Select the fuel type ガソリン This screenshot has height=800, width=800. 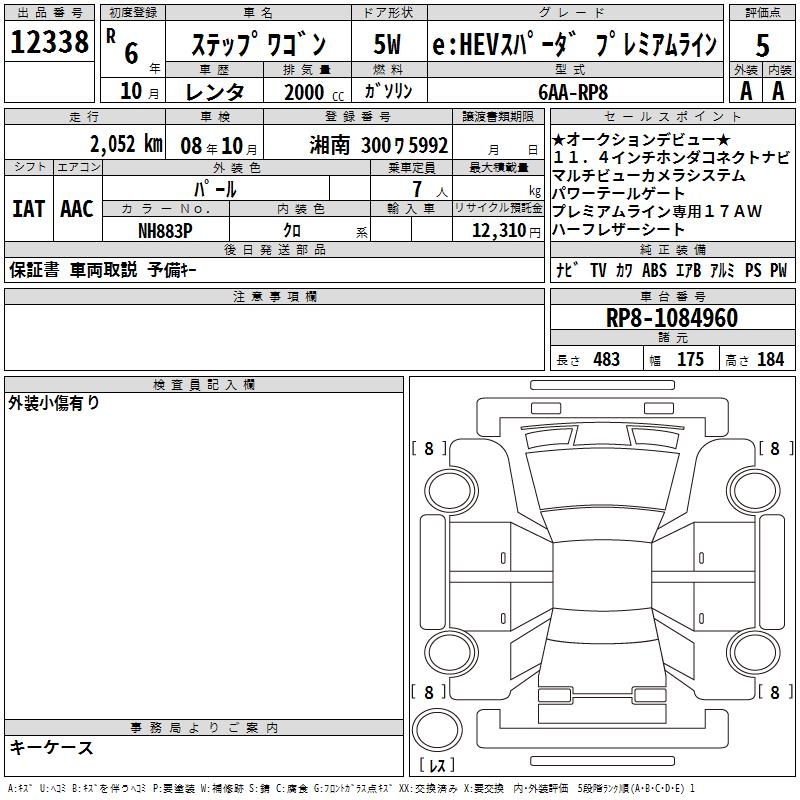388,91
